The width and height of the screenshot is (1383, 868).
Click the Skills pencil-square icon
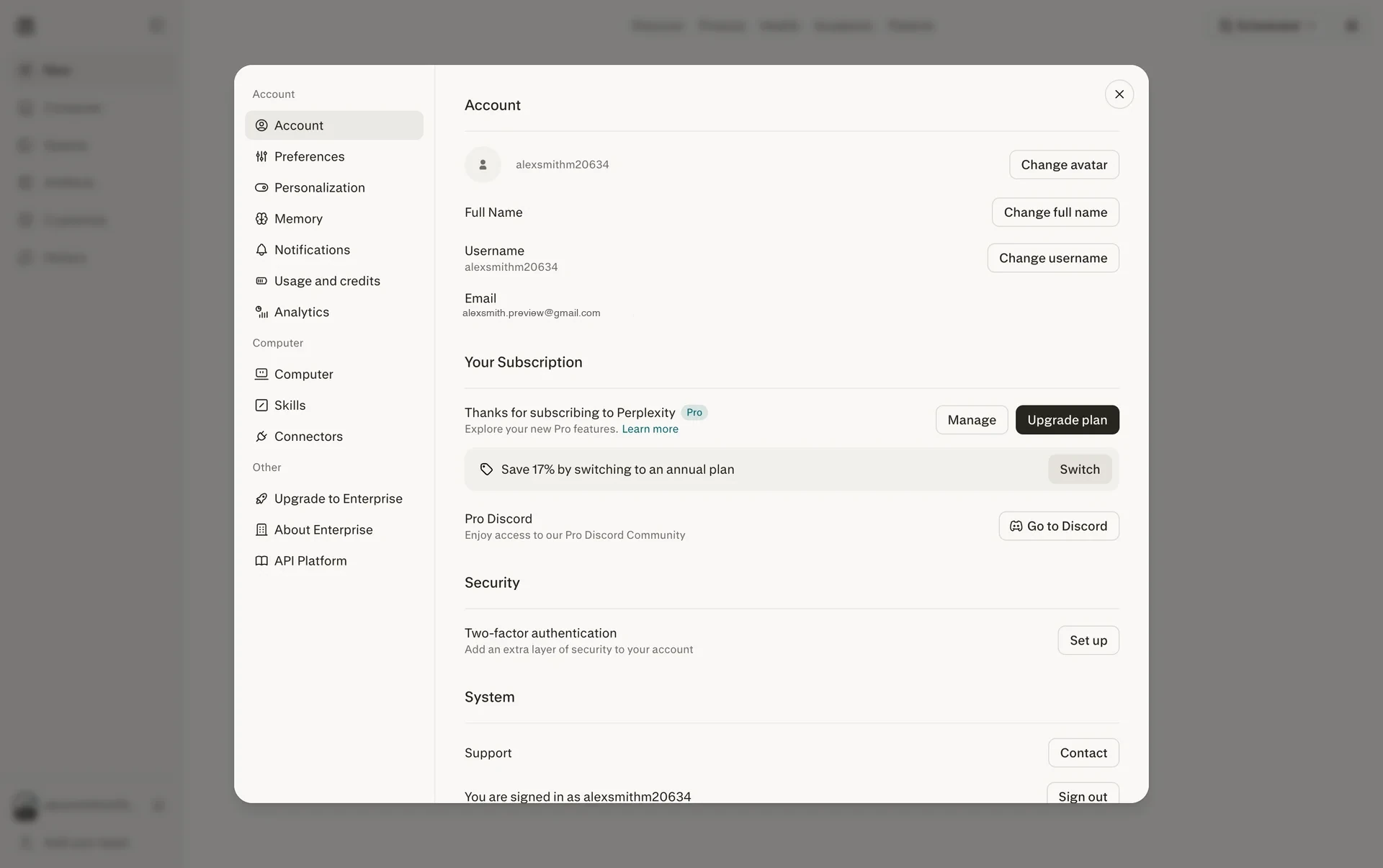tap(261, 405)
